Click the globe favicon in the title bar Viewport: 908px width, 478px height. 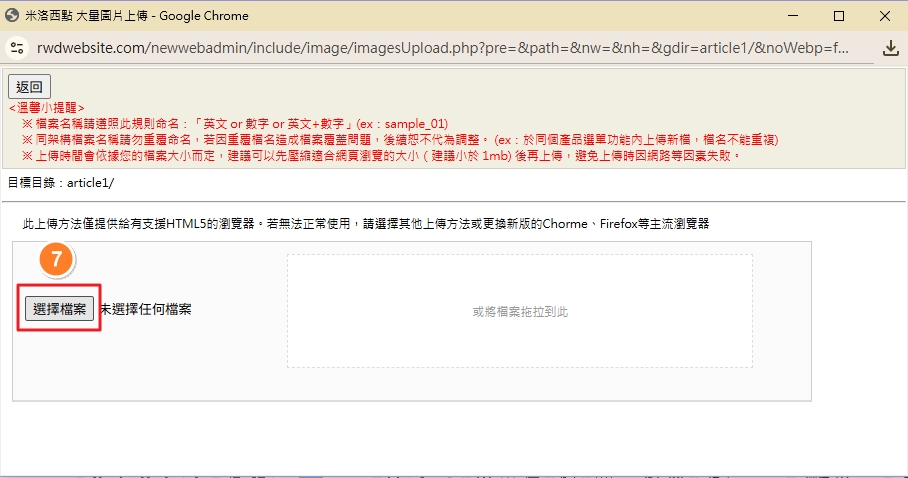point(13,16)
